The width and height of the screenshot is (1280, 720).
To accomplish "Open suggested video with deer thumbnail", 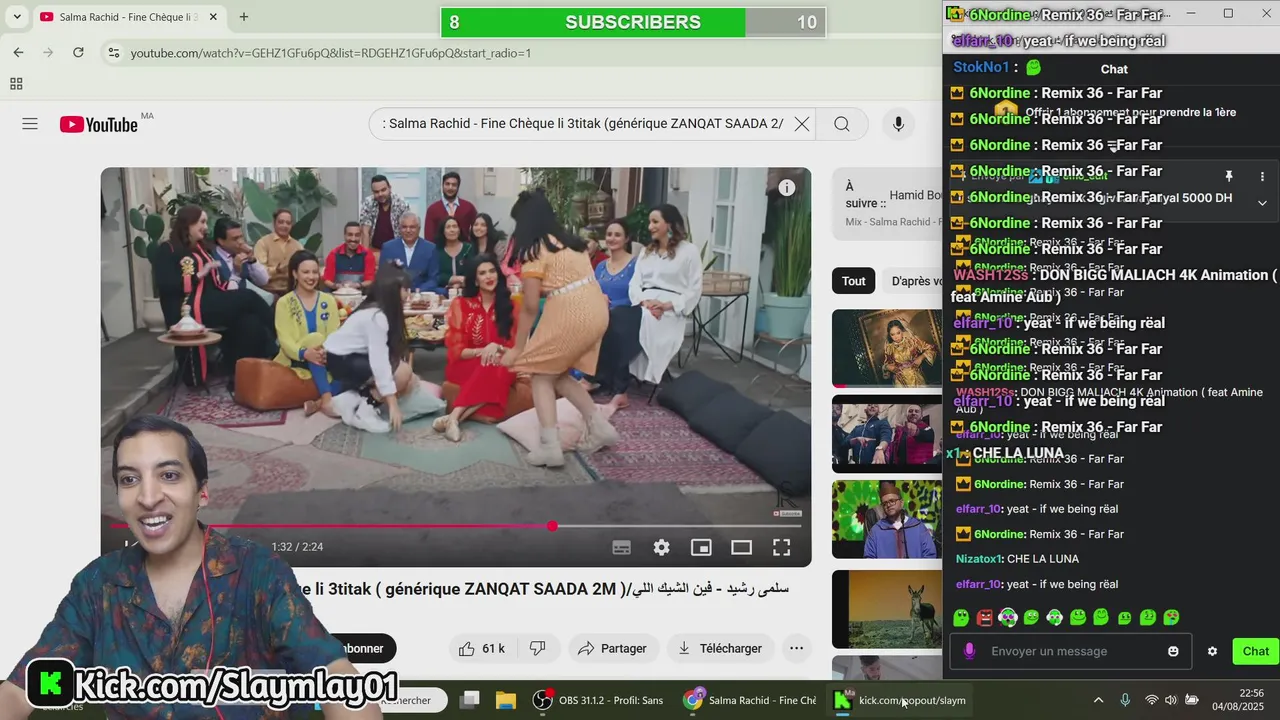I will (887, 609).
